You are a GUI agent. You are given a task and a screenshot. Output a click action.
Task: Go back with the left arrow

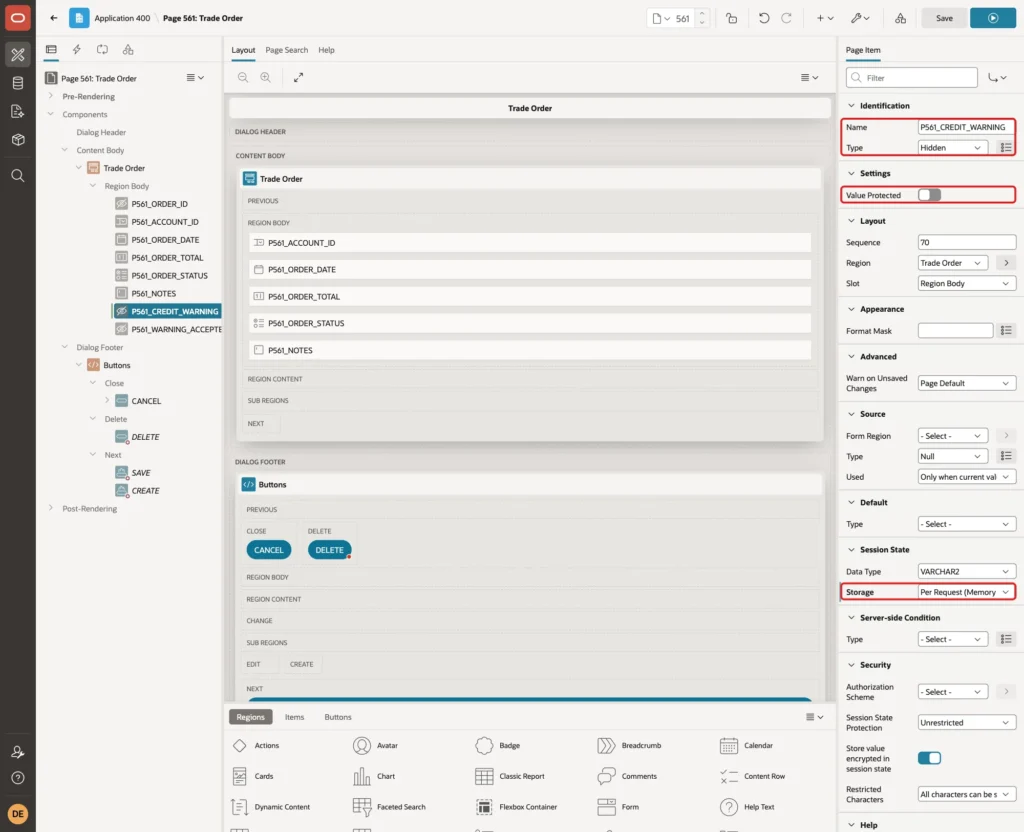(x=54, y=18)
